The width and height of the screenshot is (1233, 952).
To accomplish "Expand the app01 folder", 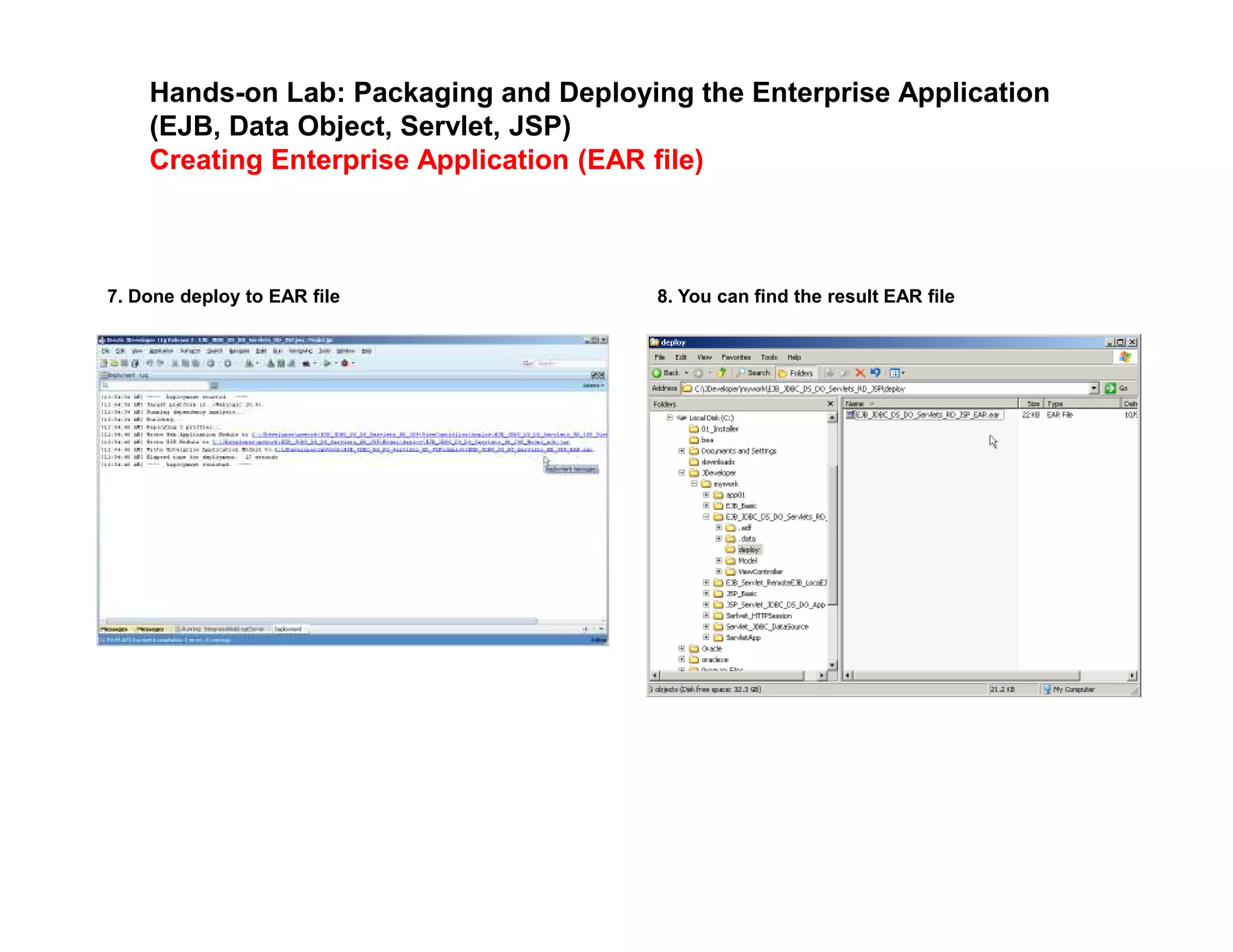I will point(706,495).
